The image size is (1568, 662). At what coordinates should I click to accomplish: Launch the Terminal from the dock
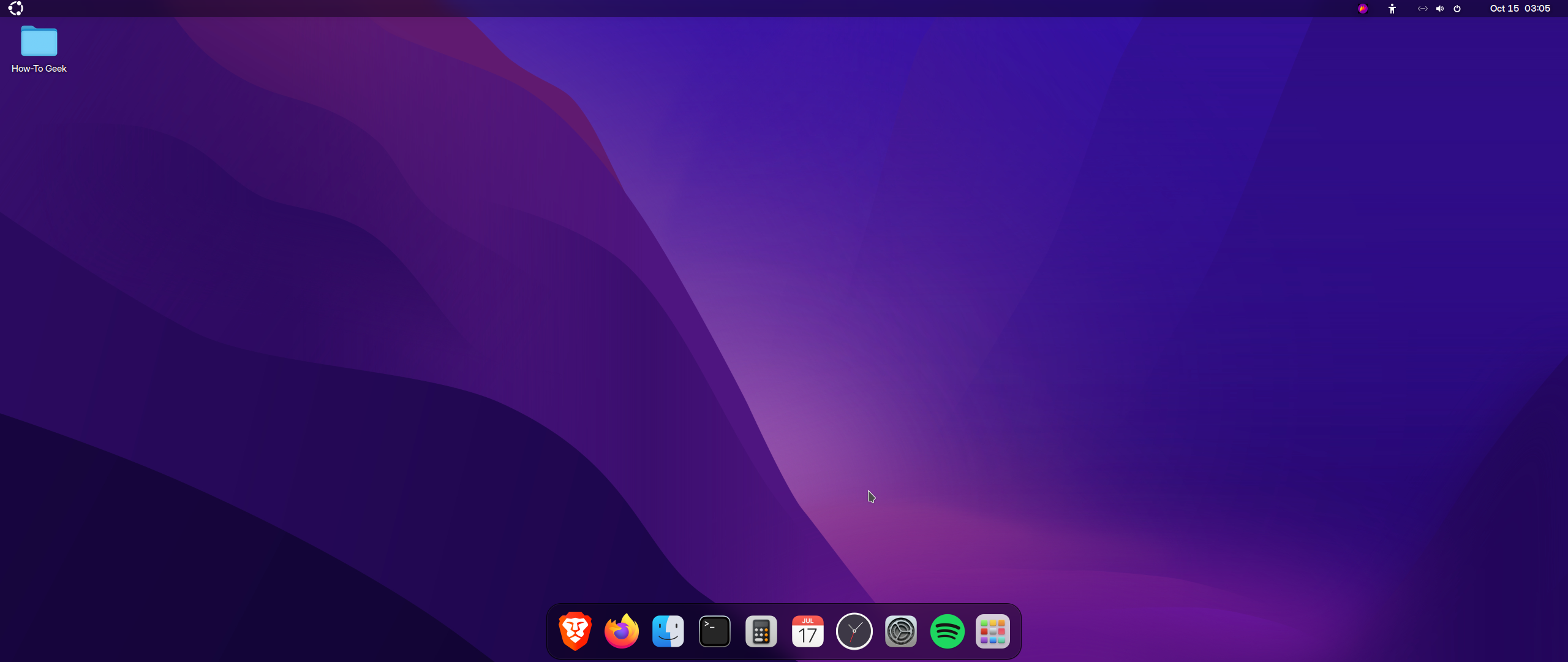[714, 631]
